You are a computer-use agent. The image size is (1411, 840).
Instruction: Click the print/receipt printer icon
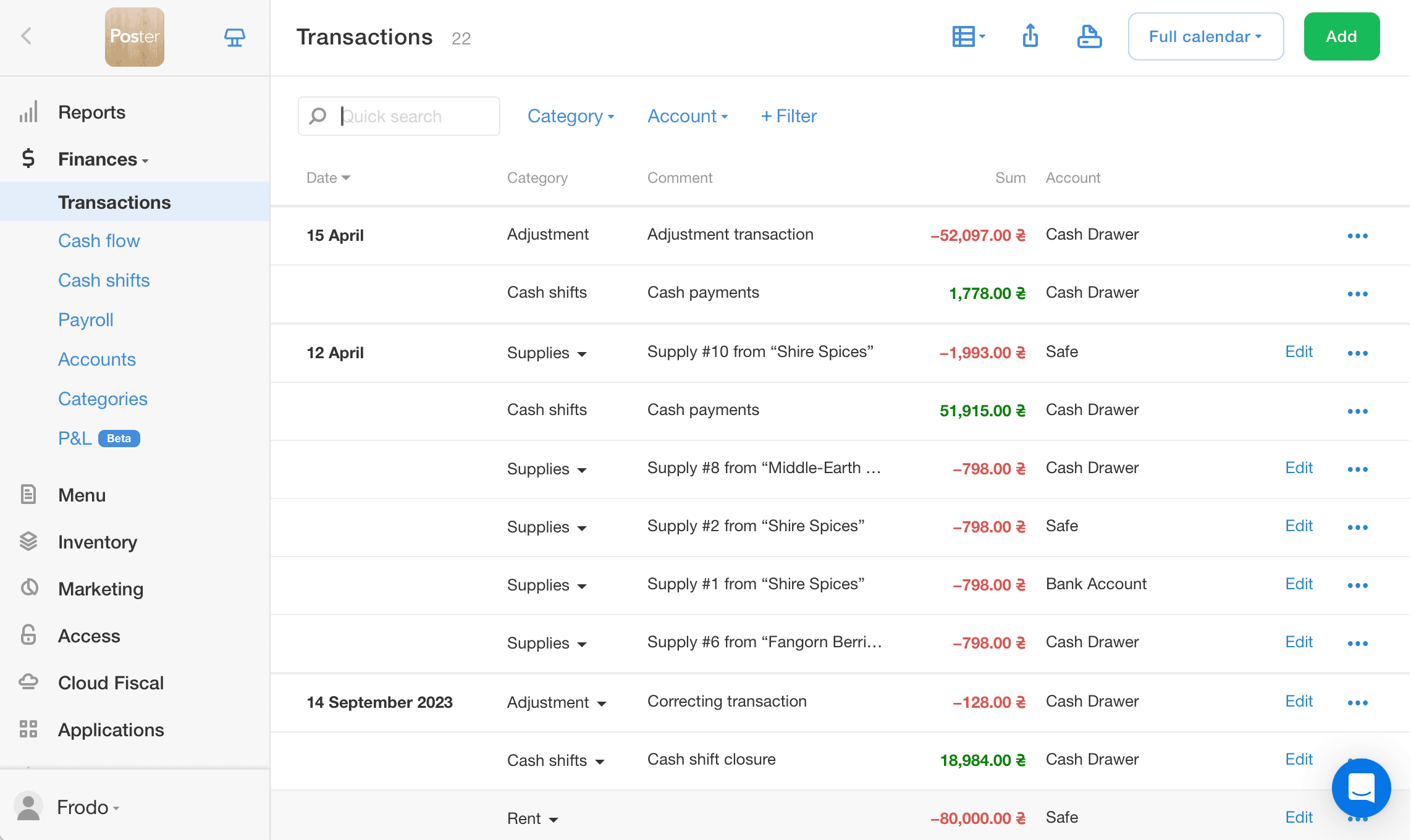click(1088, 36)
